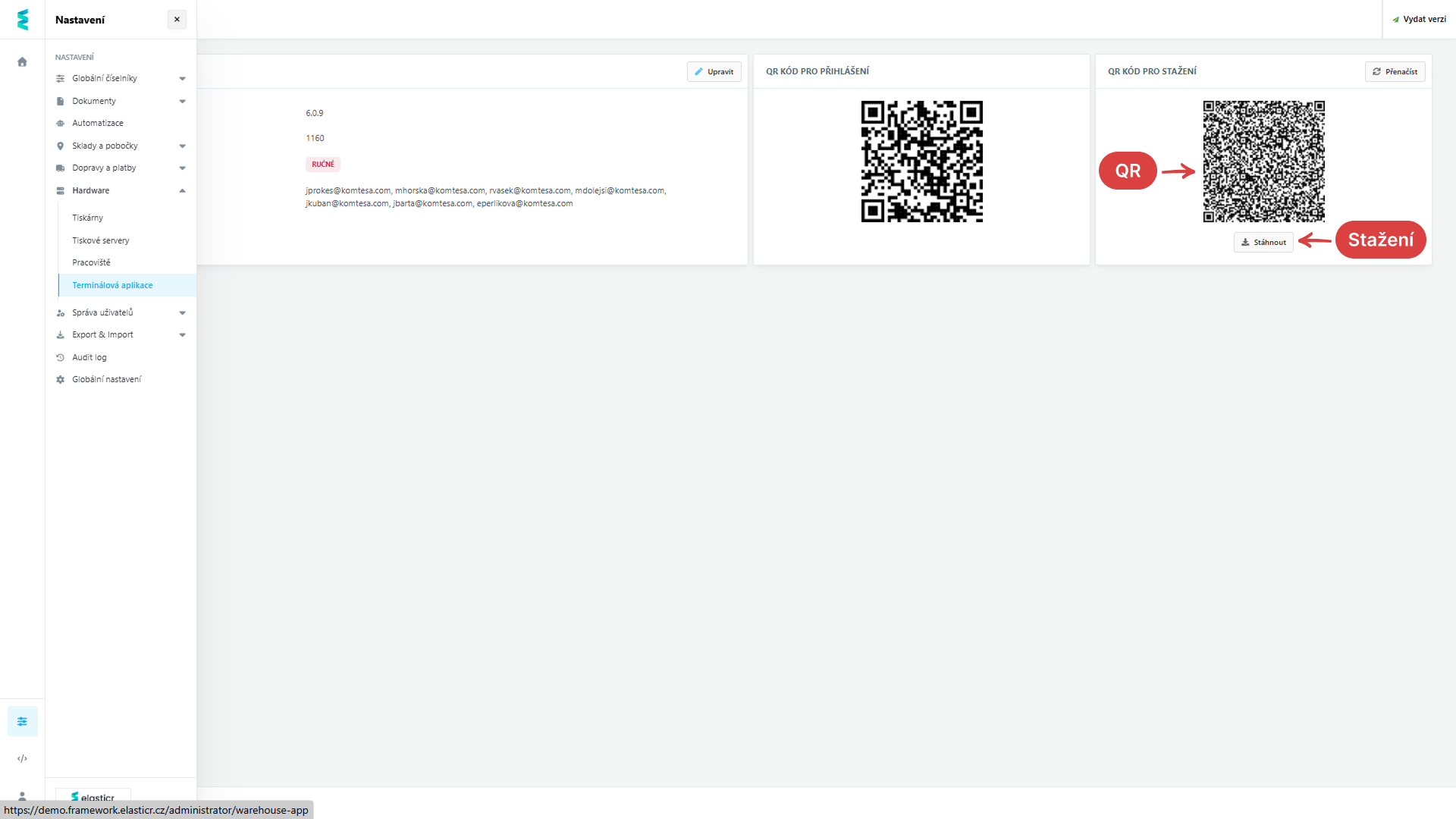Click the home icon in left rail
1456x819 pixels.
(x=22, y=62)
